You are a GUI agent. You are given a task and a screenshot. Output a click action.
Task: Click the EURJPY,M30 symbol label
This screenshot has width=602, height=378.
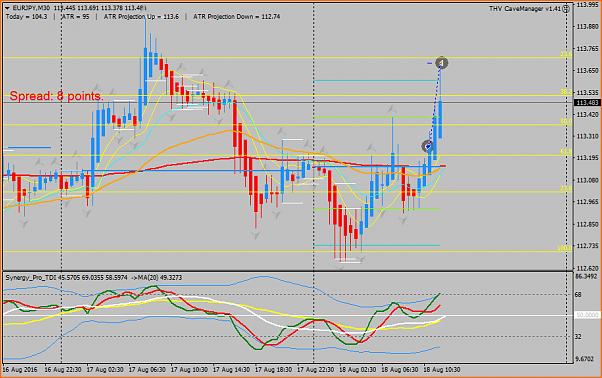point(31,8)
